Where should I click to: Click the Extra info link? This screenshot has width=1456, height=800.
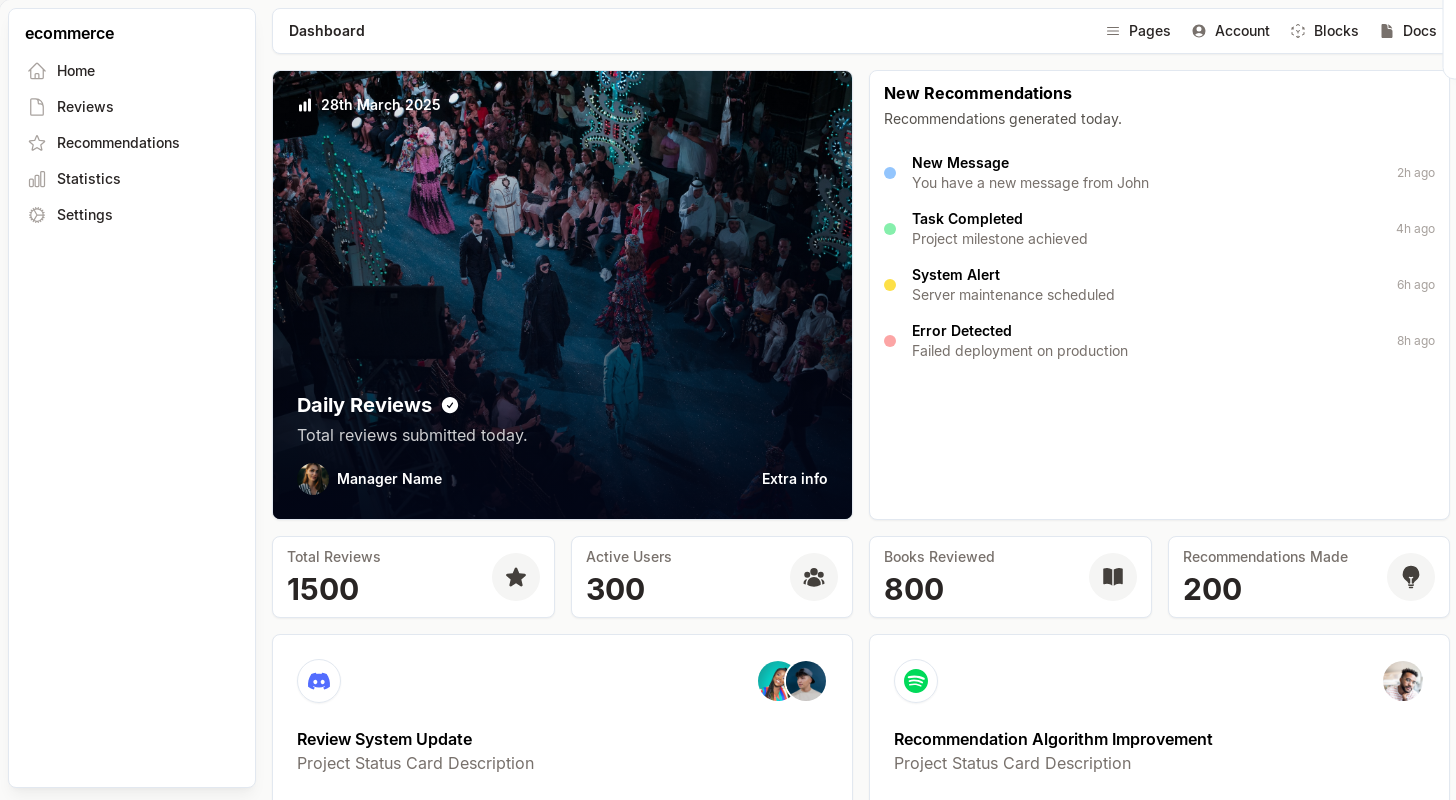[794, 479]
